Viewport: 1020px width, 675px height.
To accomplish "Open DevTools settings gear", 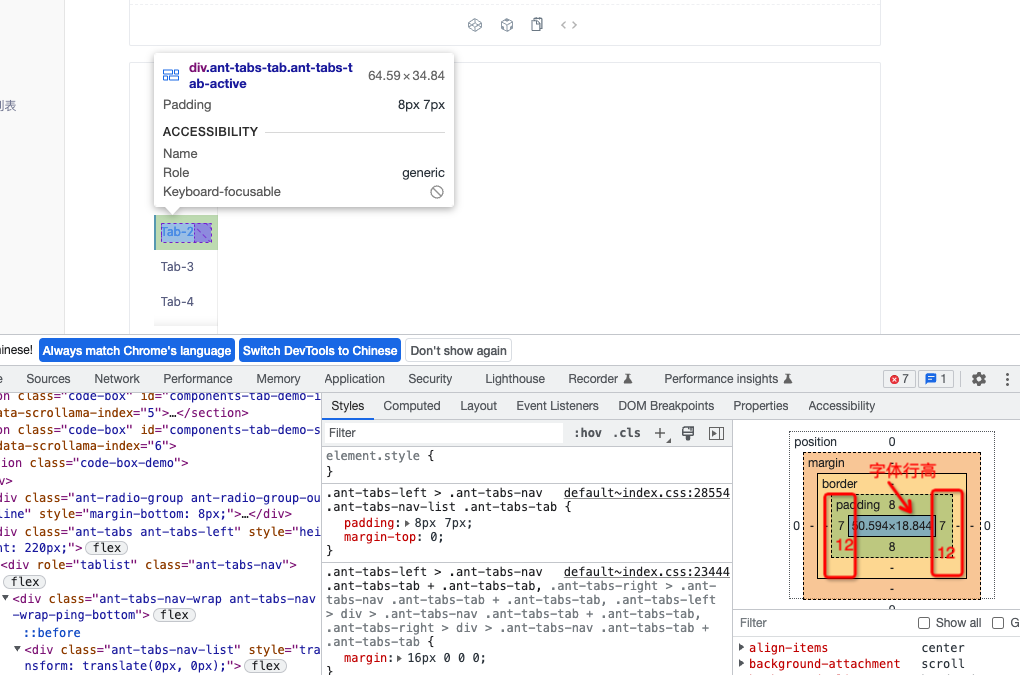I will click(978, 378).
